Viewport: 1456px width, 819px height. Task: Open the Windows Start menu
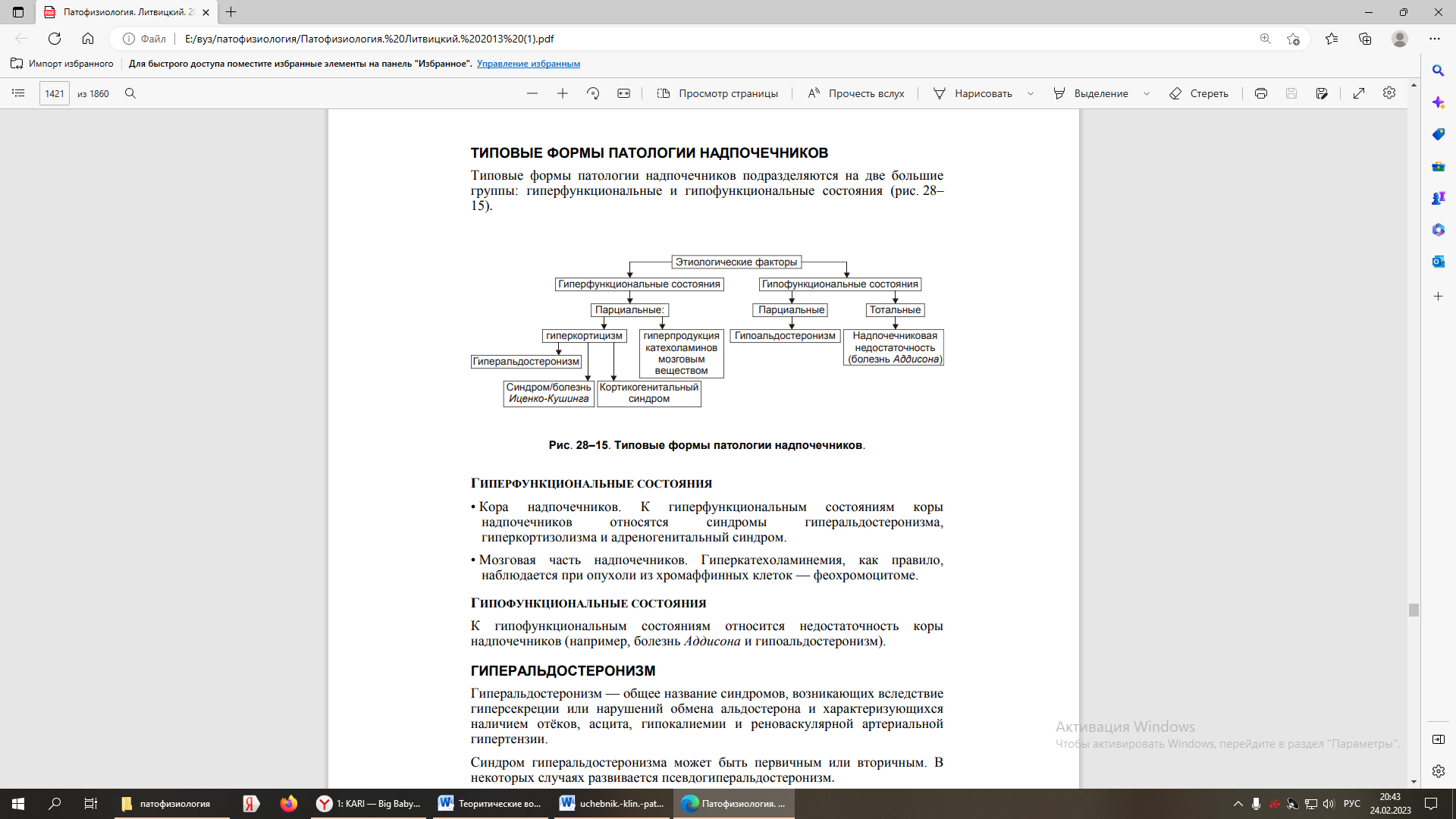coord(18,804)
